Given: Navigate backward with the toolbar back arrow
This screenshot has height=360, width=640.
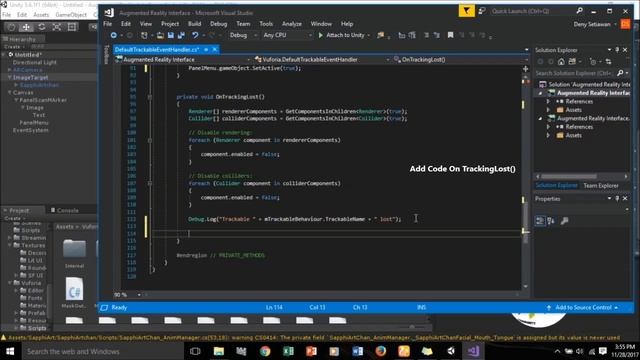Looking at the screenshot, I should point(113,36).
